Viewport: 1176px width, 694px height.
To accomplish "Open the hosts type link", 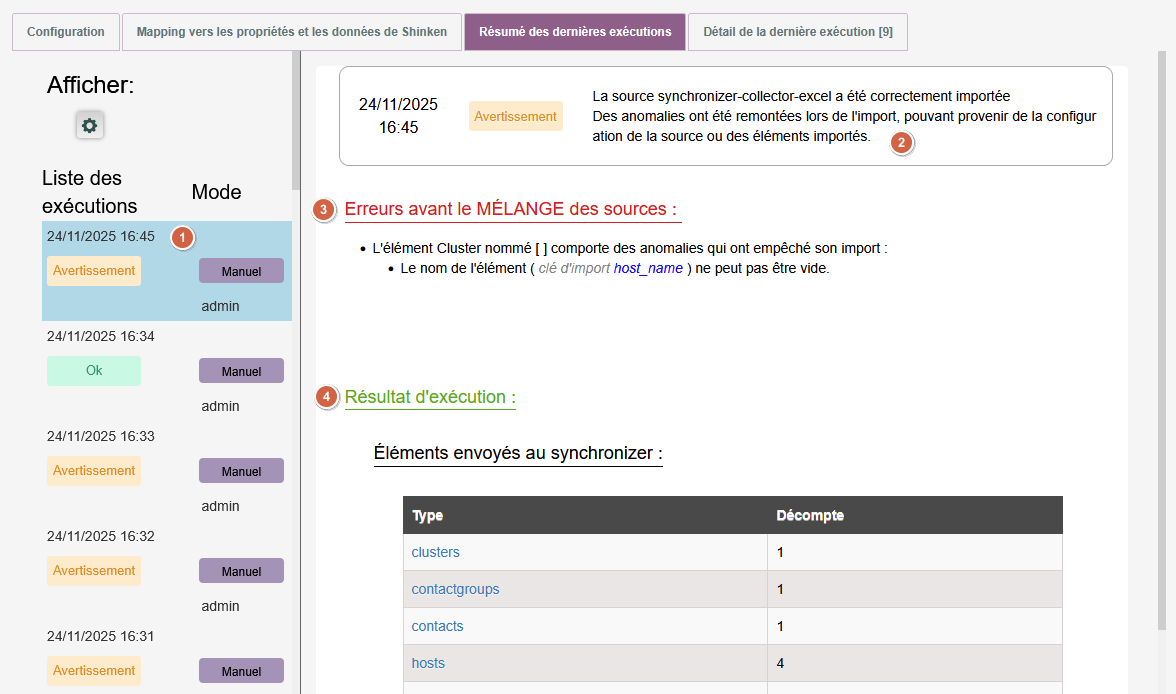I will (428, 663).
